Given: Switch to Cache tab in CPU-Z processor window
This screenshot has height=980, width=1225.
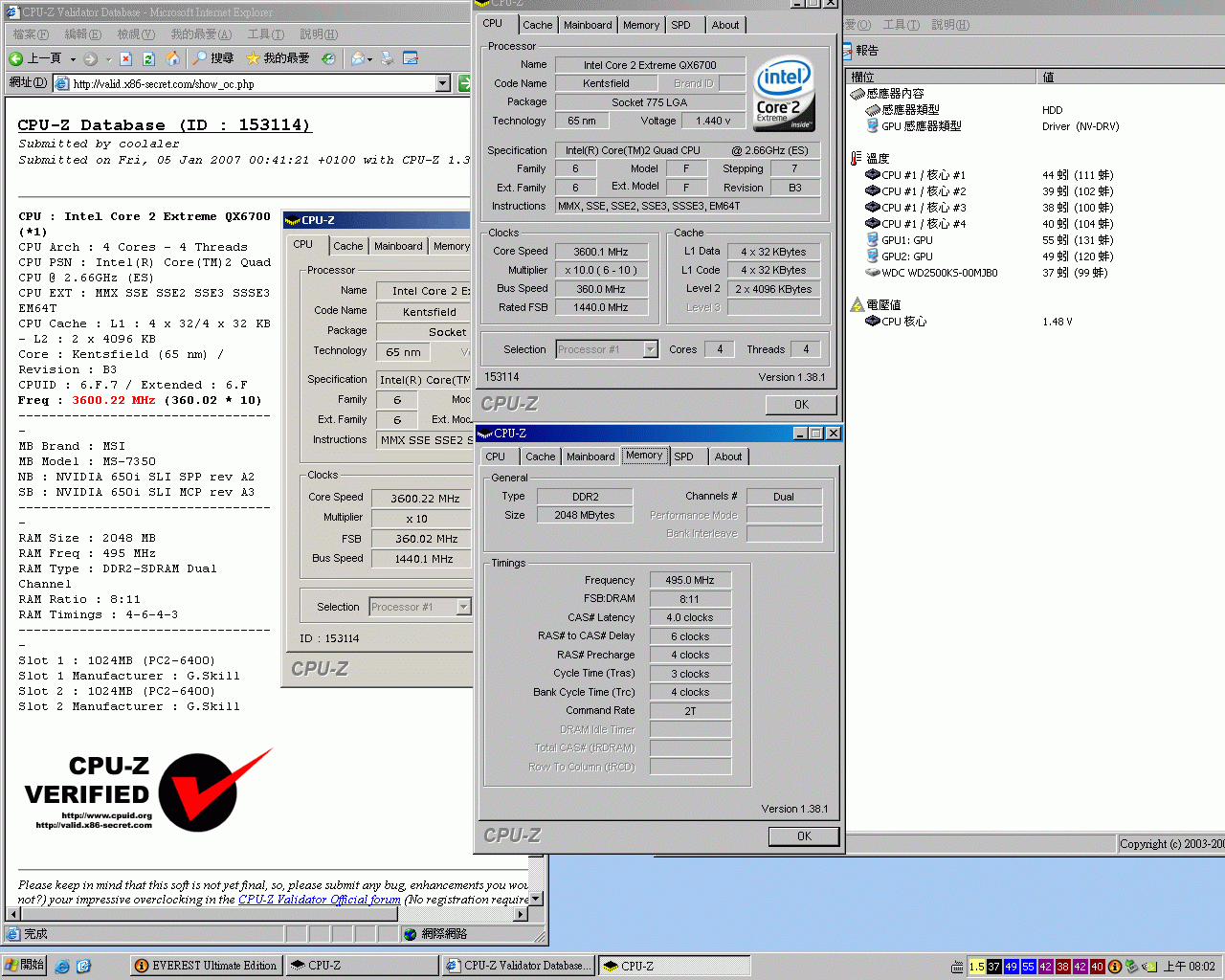Looking at the screenshot, I should [x=537, y=25].
